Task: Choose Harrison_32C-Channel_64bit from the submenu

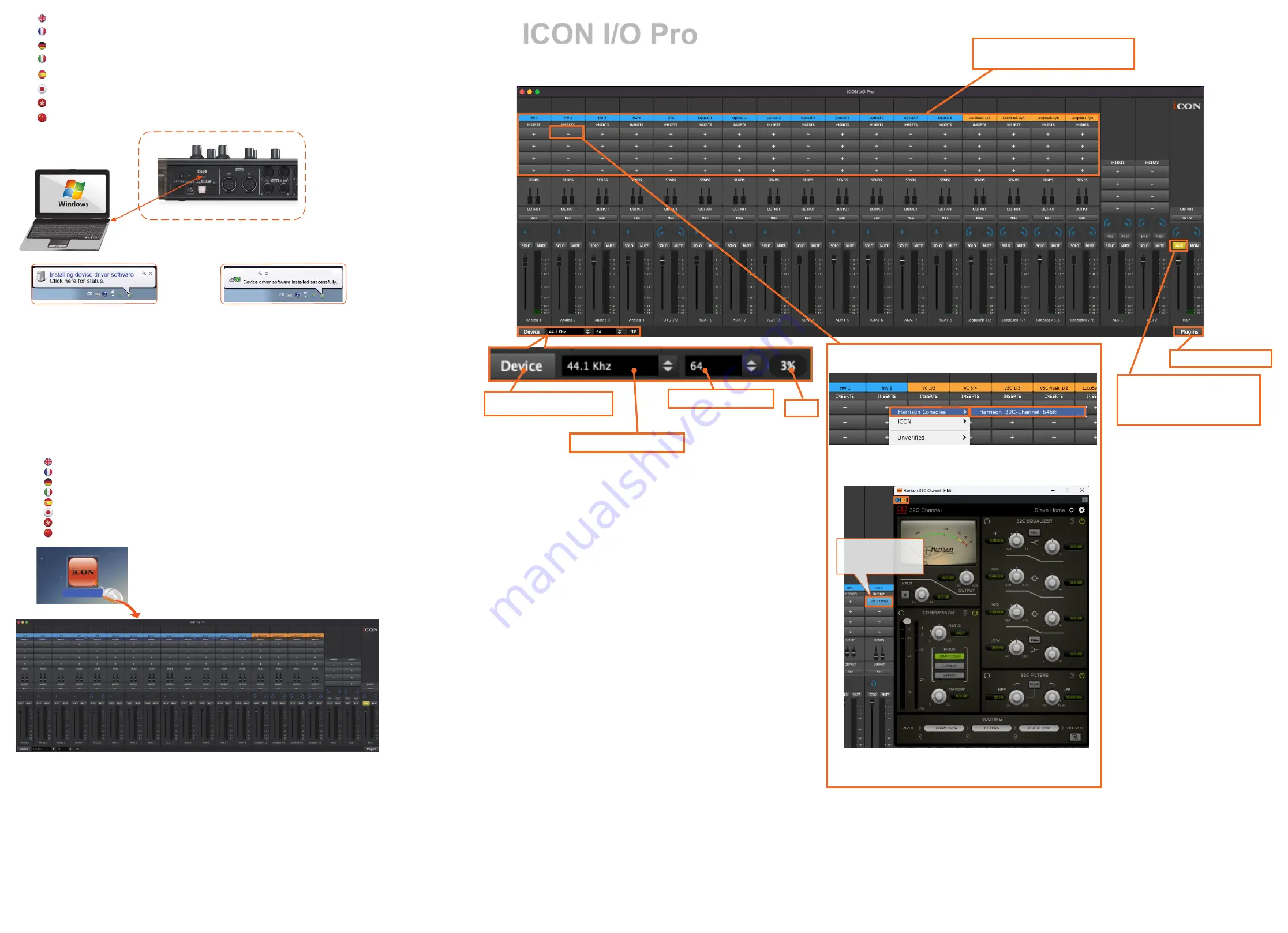Action: (x=1028, y=412)
